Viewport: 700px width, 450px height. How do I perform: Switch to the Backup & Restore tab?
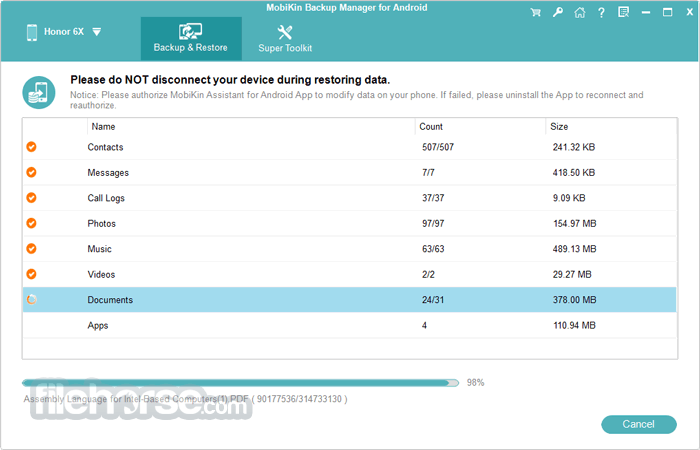191,39
